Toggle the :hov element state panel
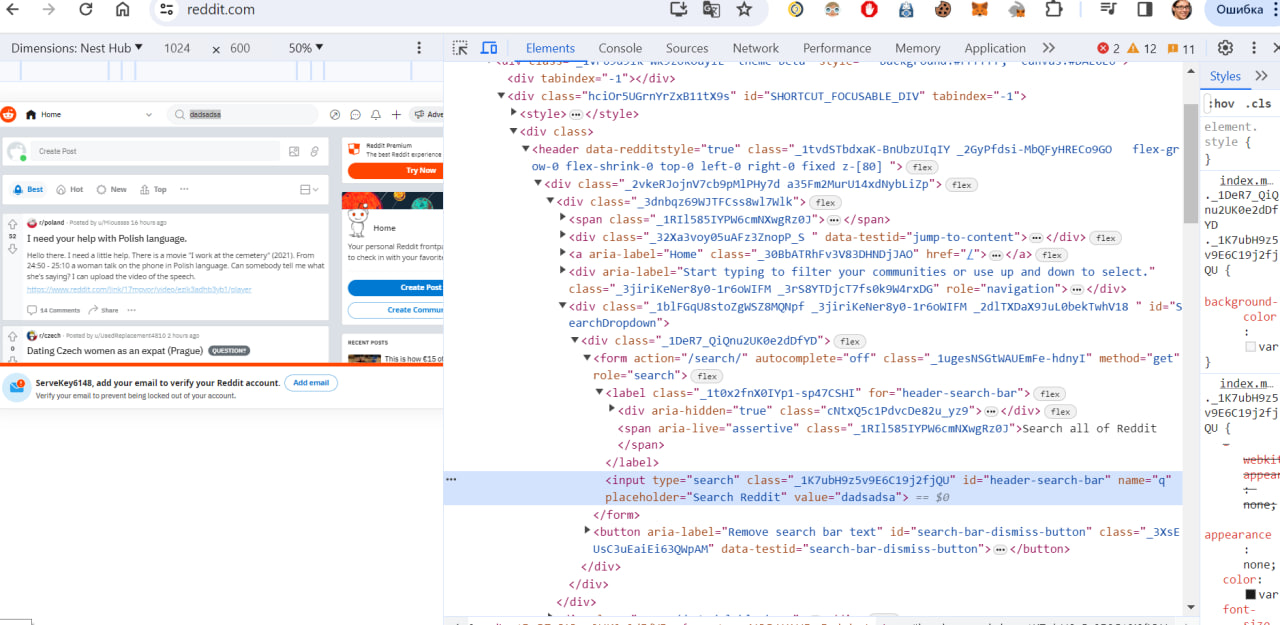 tap(1221, 103)
